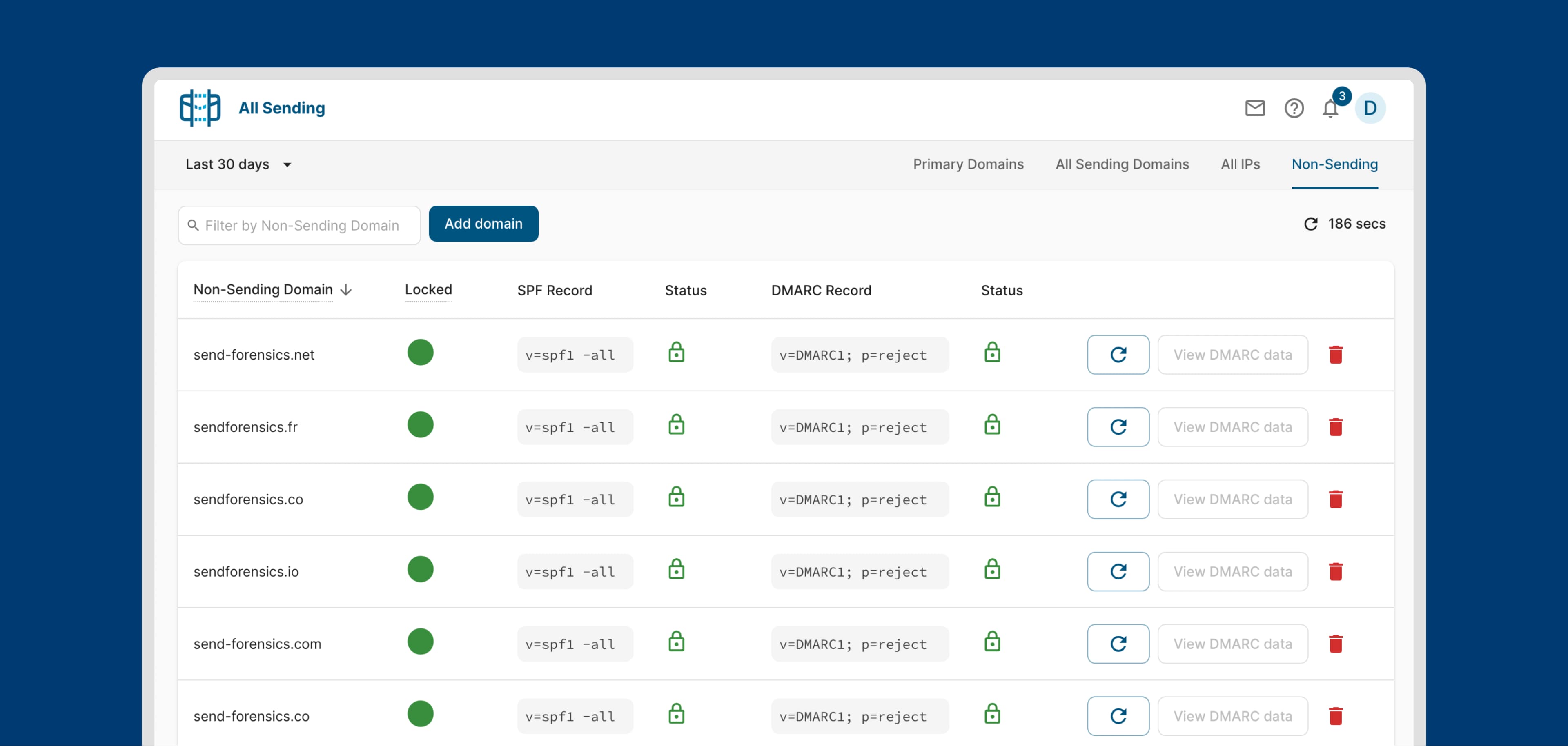Click the Add domain button
This screenshot has width=1568, height=746.
click(x=483, y=224)
